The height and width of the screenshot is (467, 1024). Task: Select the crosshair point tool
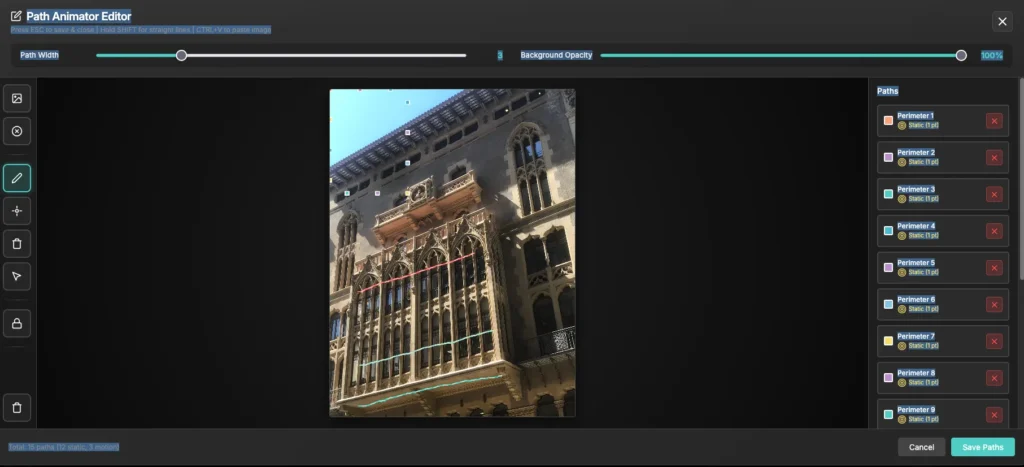[x=17, y=211]
